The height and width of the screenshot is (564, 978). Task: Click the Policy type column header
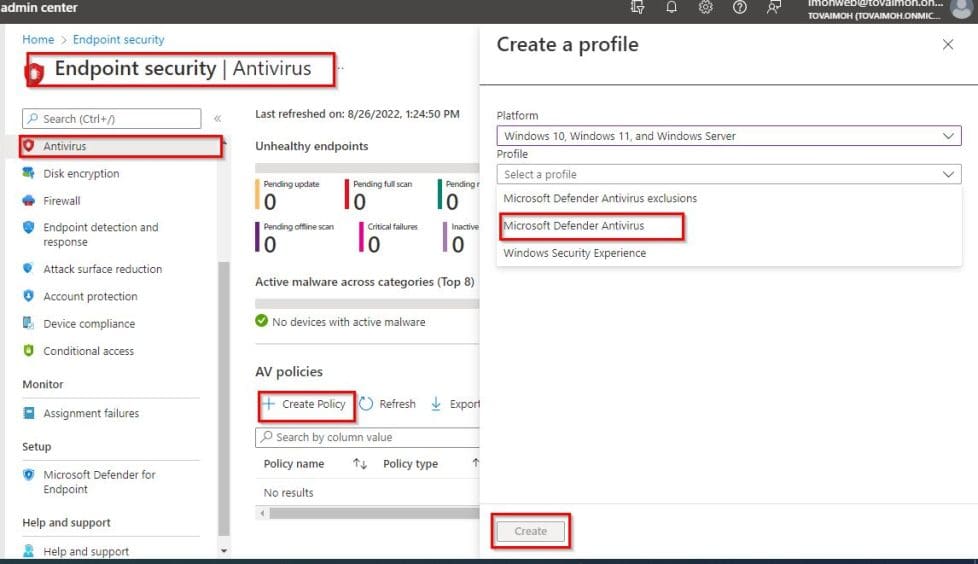[410, 464]
